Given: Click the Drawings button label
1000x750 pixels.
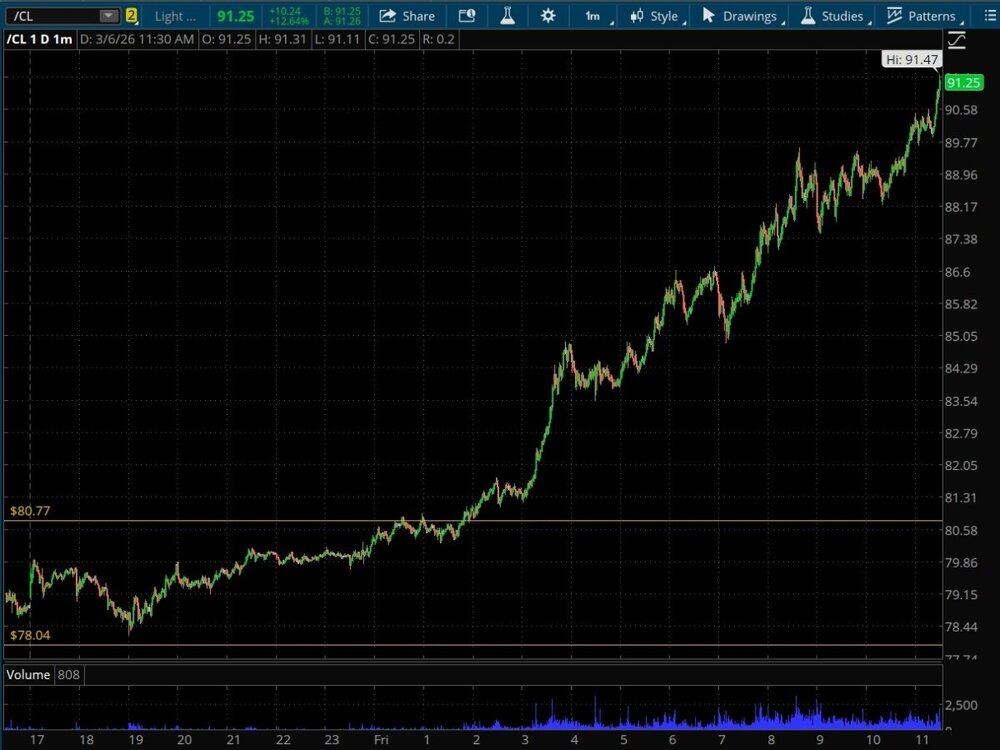Looking at the screenshot, I should (749, 16).
